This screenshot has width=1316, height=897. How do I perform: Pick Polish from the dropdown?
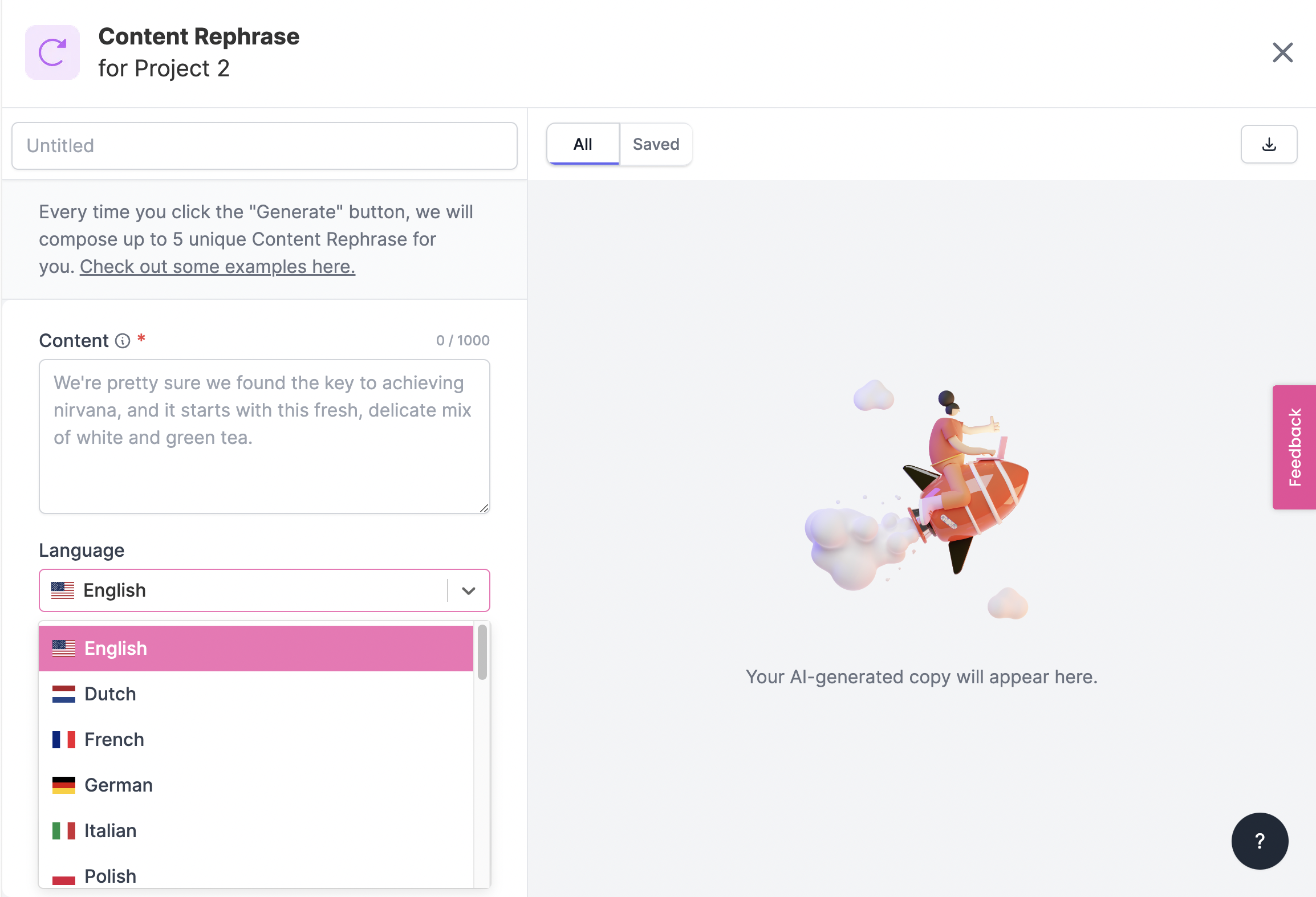111,875
